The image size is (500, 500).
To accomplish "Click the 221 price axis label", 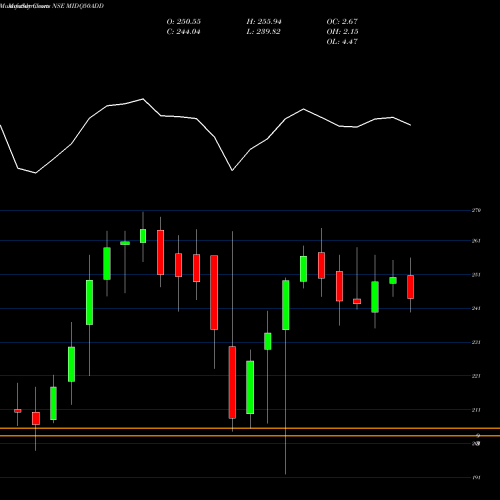I will (476, 376).
